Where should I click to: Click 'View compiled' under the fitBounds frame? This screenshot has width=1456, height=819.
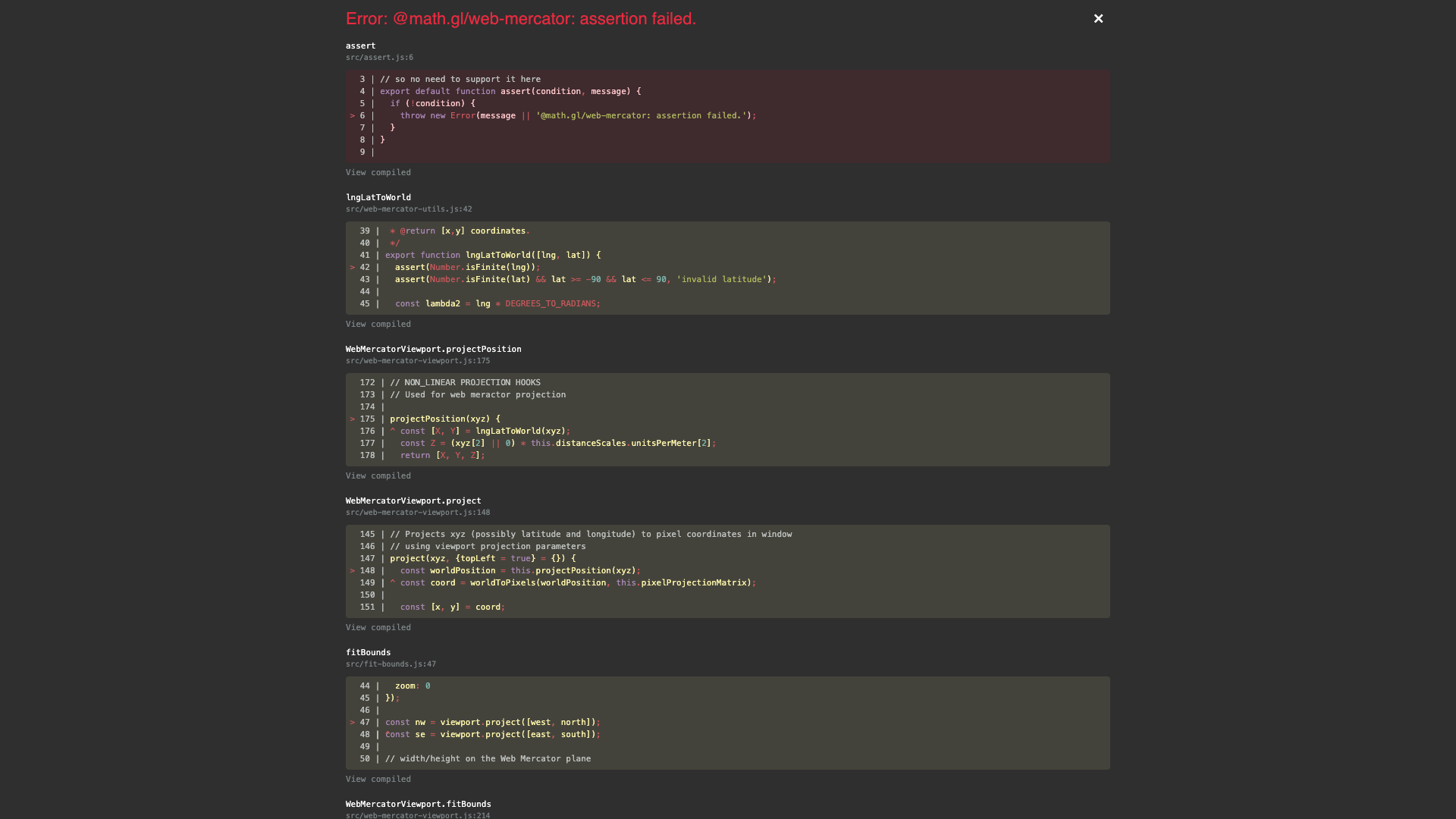coord(378,779)
